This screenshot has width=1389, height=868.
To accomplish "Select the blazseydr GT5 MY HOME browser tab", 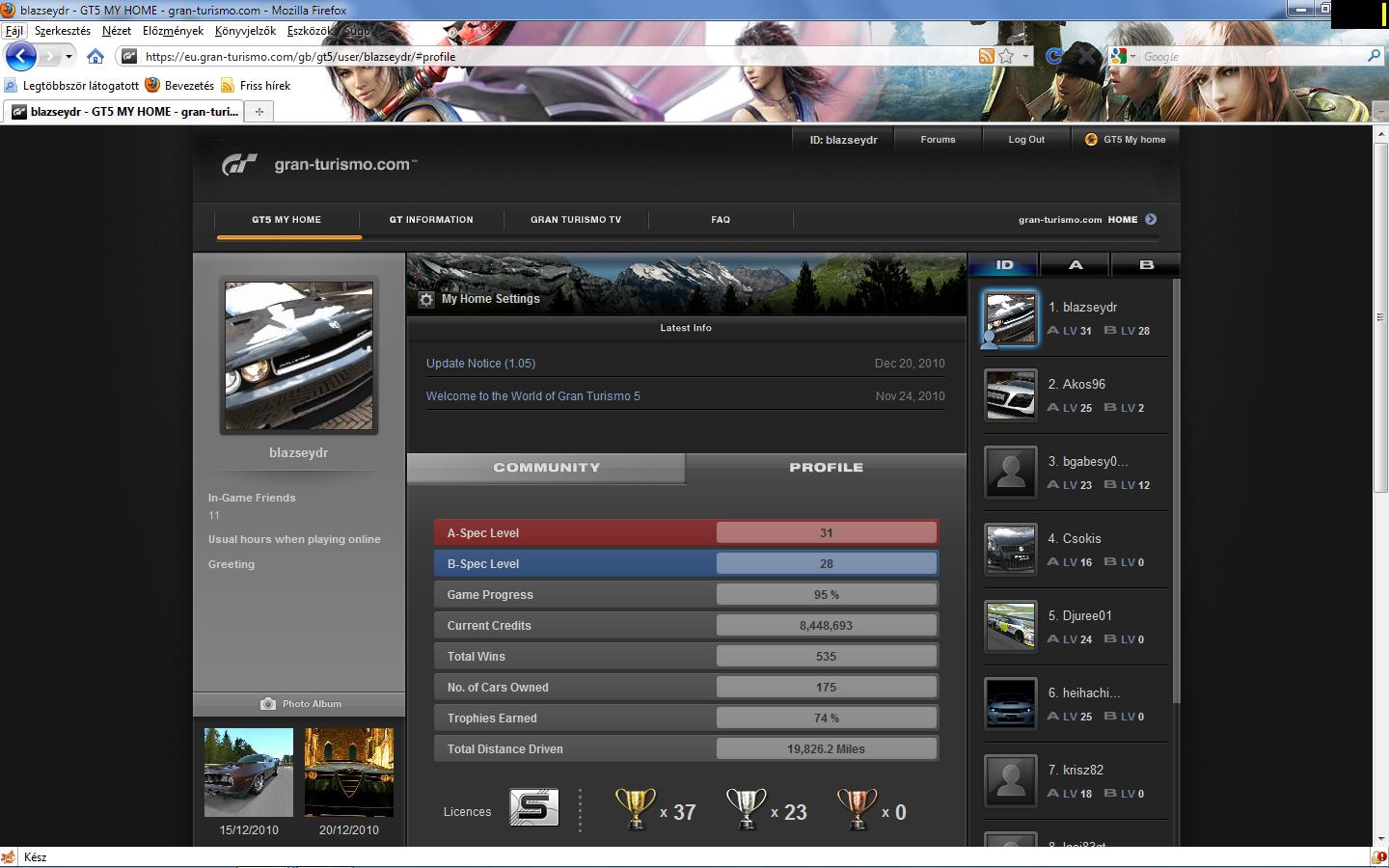I will (x=123, y=112).
